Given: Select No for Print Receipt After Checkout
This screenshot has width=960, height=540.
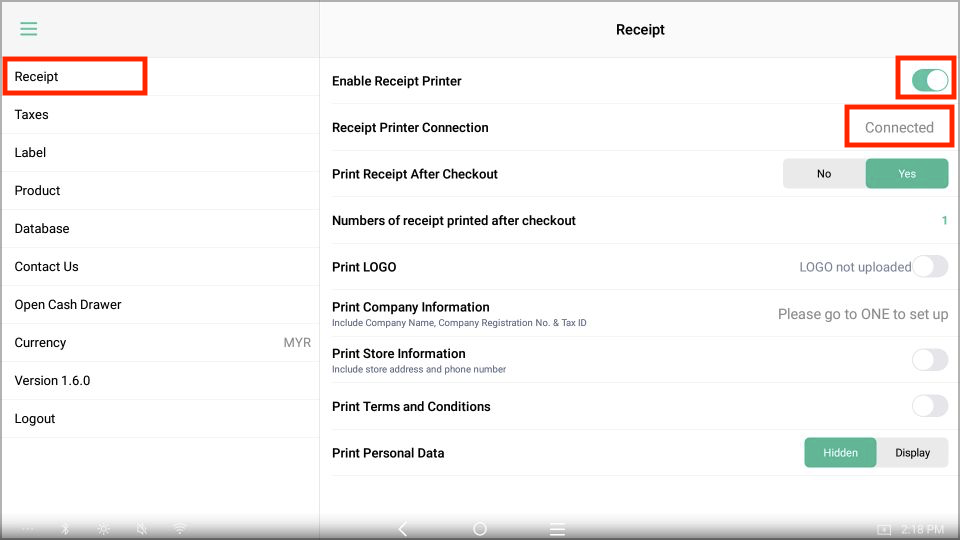Looking at the screenshot, I should 824,174.
